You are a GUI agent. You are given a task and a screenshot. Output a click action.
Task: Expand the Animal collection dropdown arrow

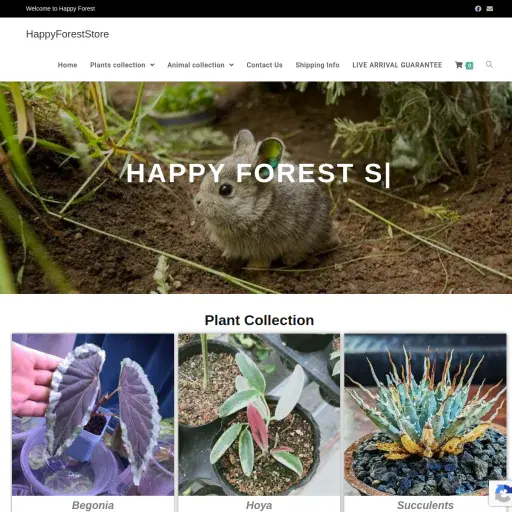pyautogui.click(x=231, y=65)
